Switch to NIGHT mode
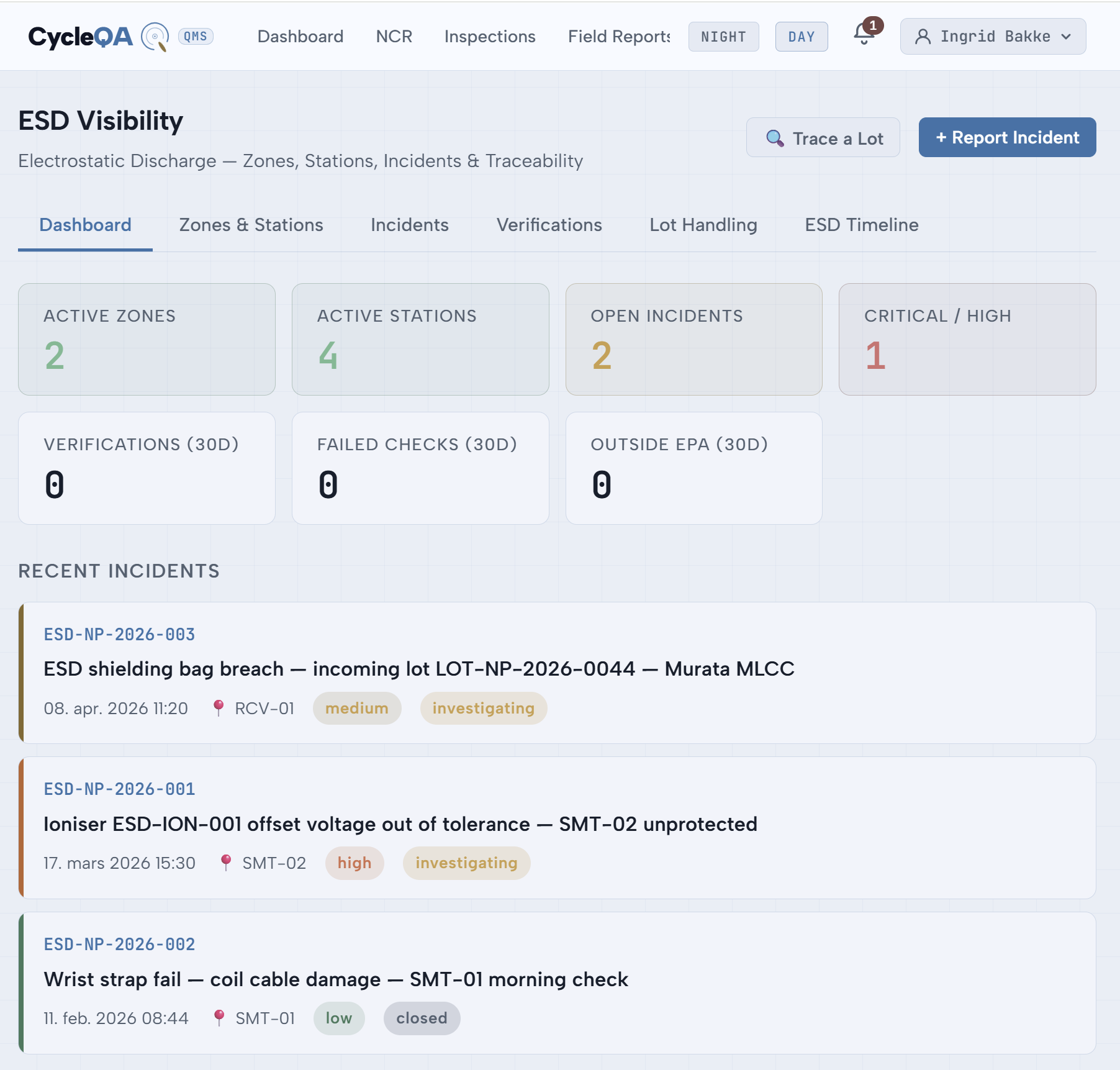 723,37
